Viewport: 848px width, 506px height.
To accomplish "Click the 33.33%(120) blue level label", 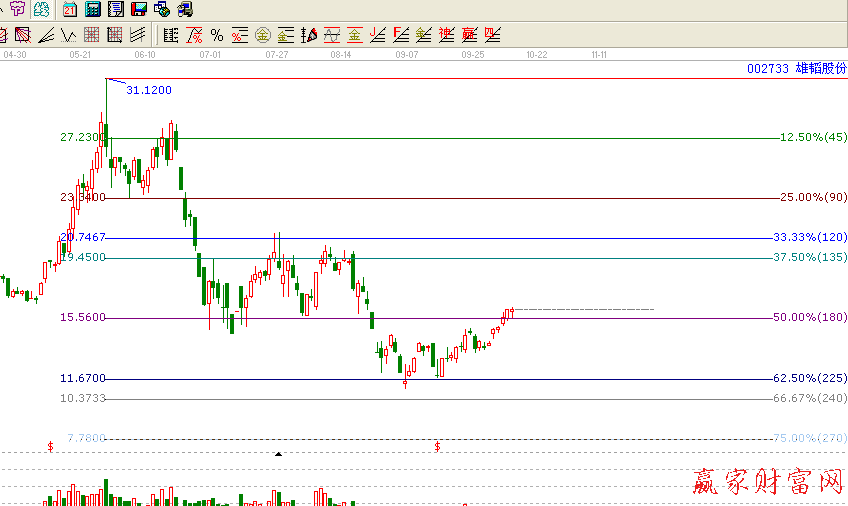I will pos(810,237).
